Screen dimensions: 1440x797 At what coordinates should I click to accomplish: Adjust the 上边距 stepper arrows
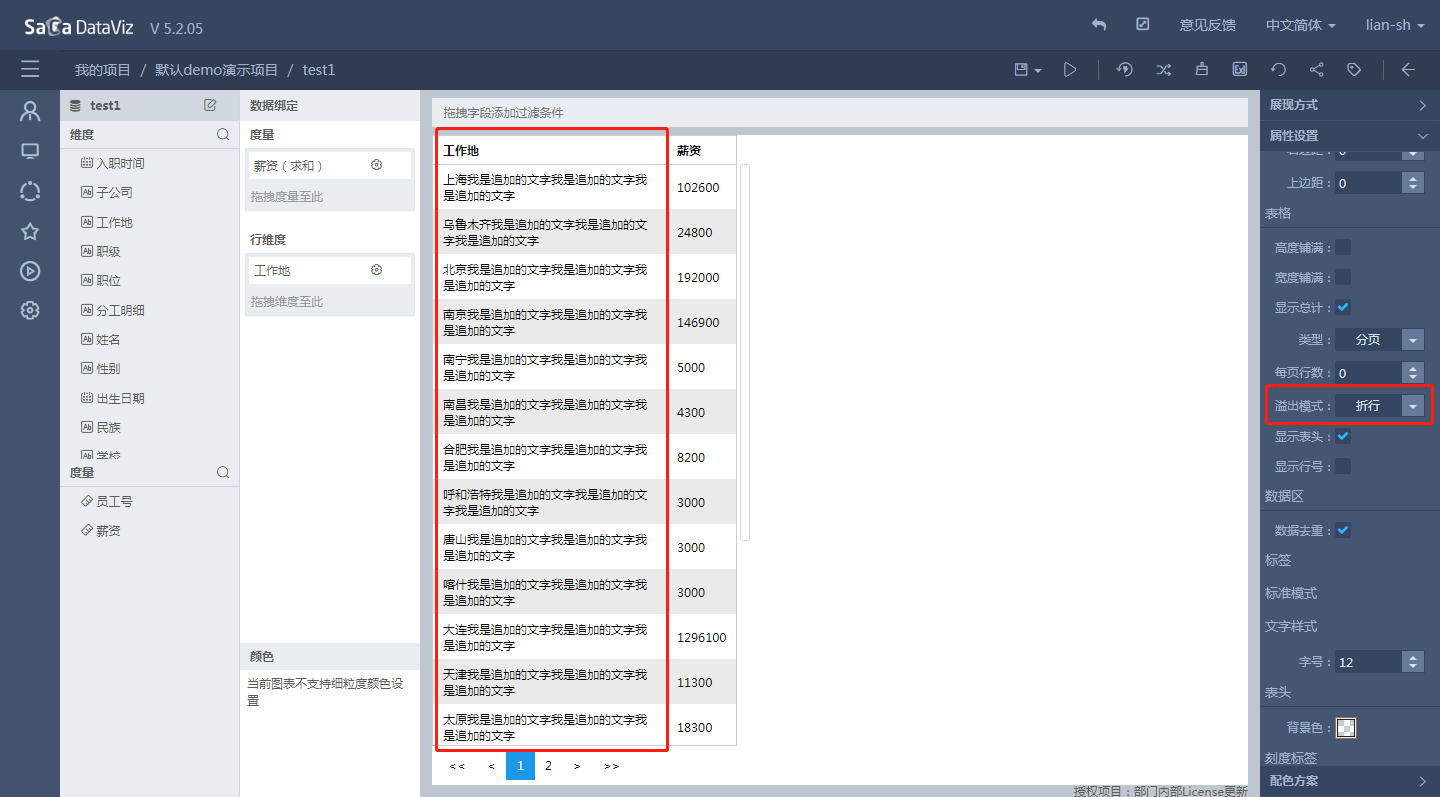coord(1413,183)
